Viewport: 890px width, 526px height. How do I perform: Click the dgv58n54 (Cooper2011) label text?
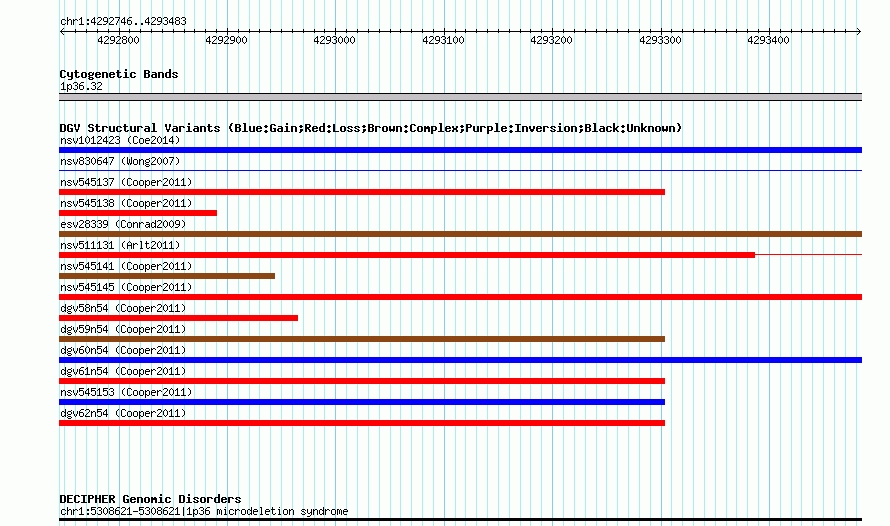pyautogui.click(x=123, y=308)
